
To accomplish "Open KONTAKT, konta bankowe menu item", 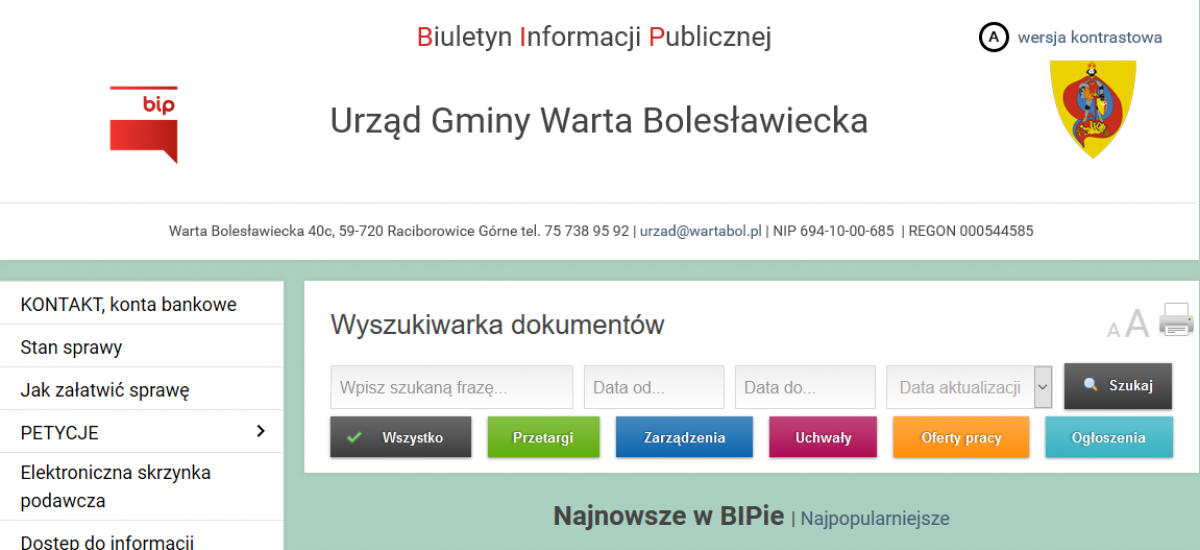I will [x=129, y=305].
